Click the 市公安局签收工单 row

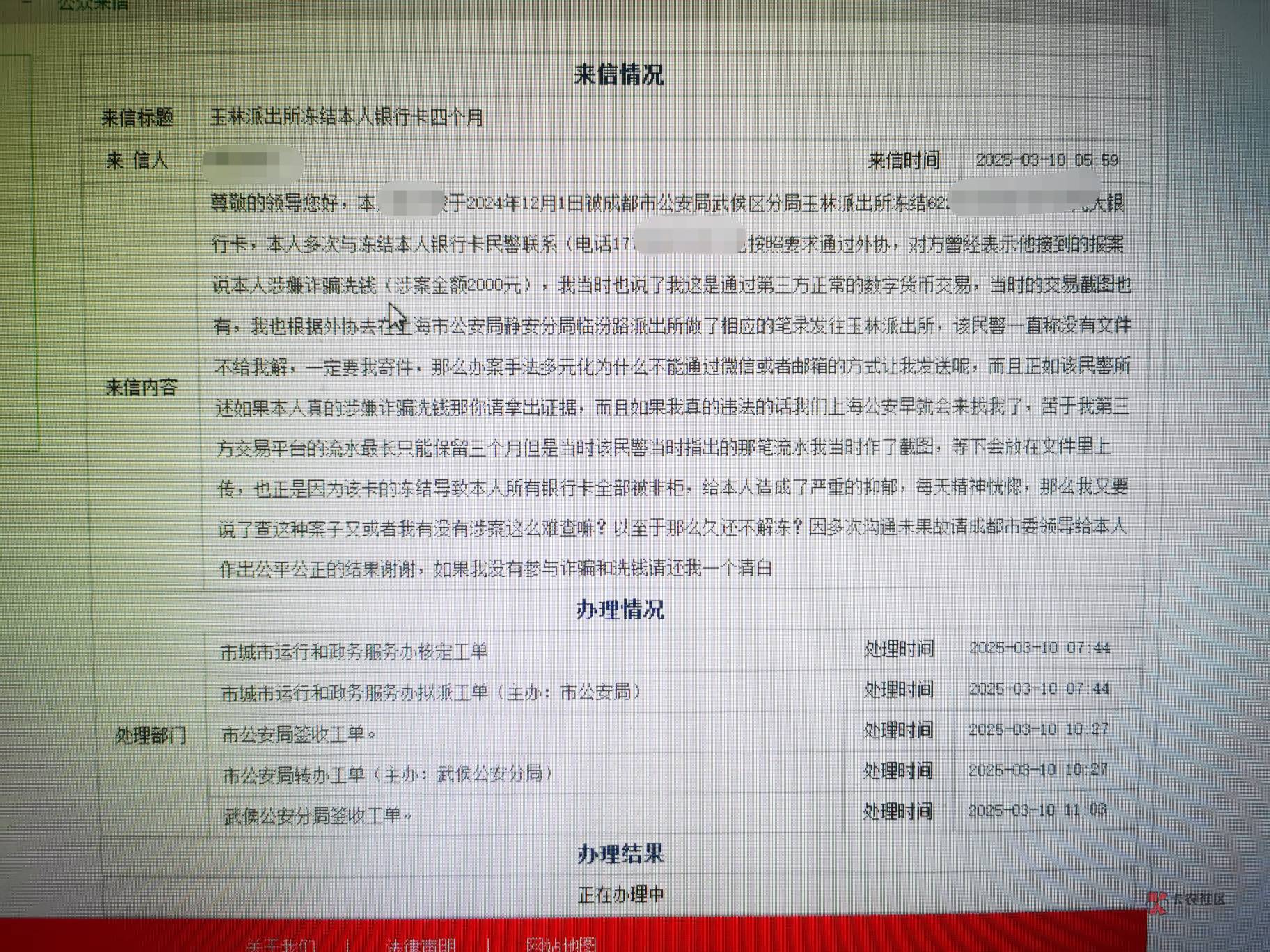tap(299, 733)
